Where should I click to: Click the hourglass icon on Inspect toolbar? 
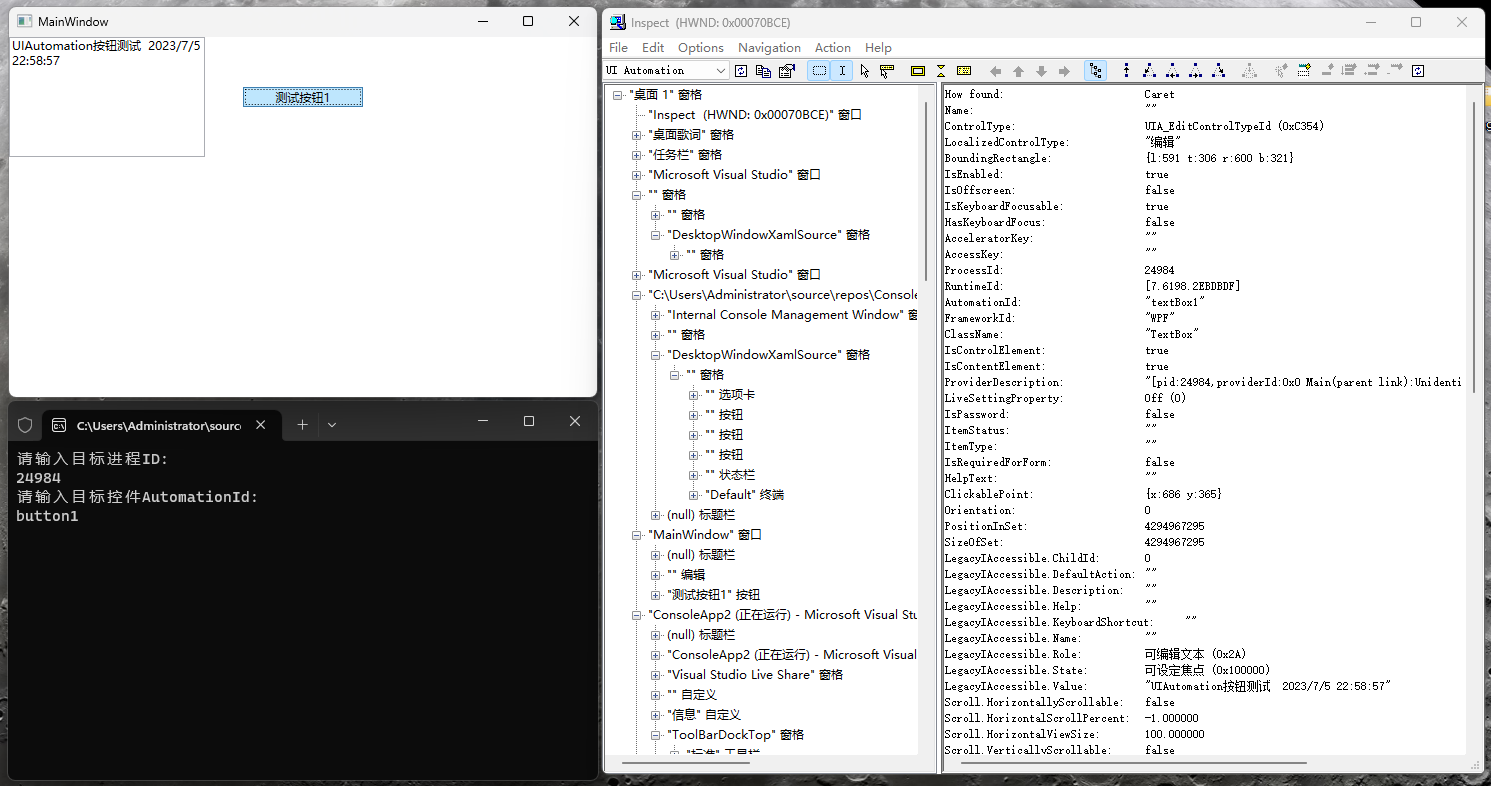tap(940, 70)
